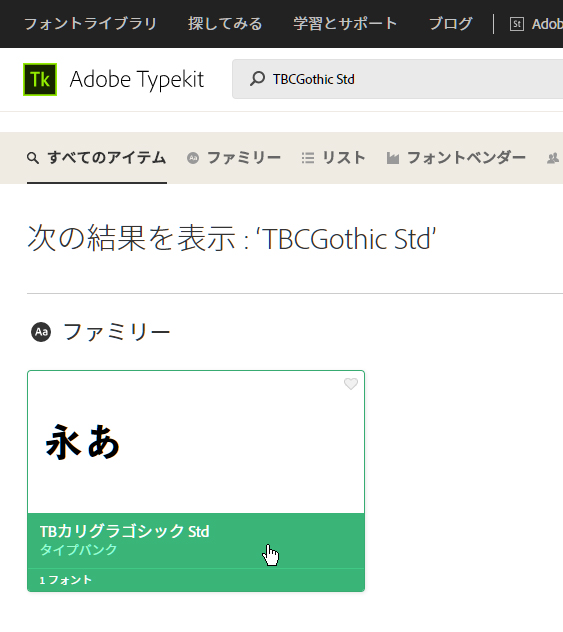This screenshot has height=632, width=563.
Task: Switch to the ファミリー tab
Action: (234, 158)
